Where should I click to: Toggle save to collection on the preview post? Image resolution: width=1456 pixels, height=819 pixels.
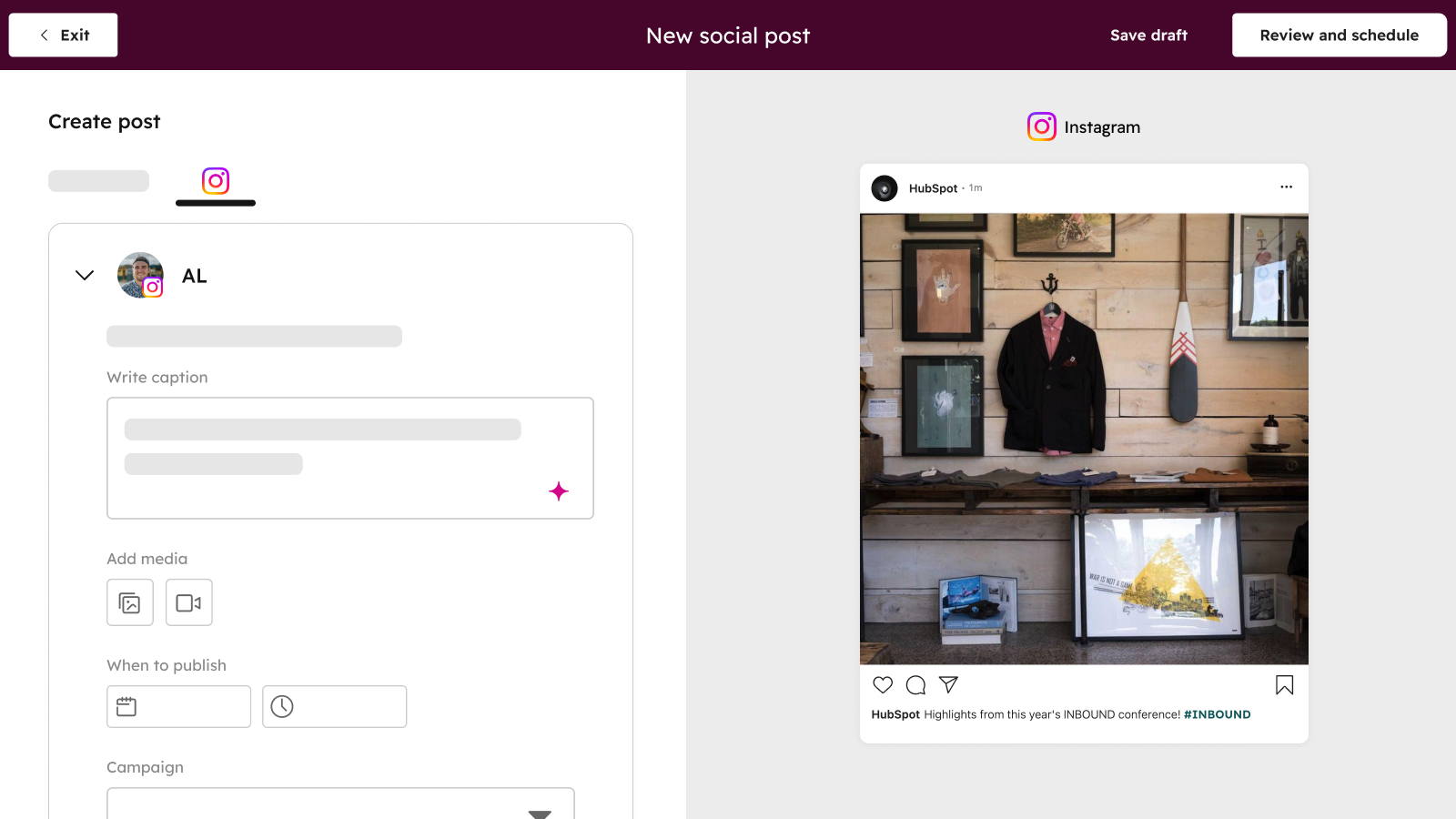point(1285,684)
